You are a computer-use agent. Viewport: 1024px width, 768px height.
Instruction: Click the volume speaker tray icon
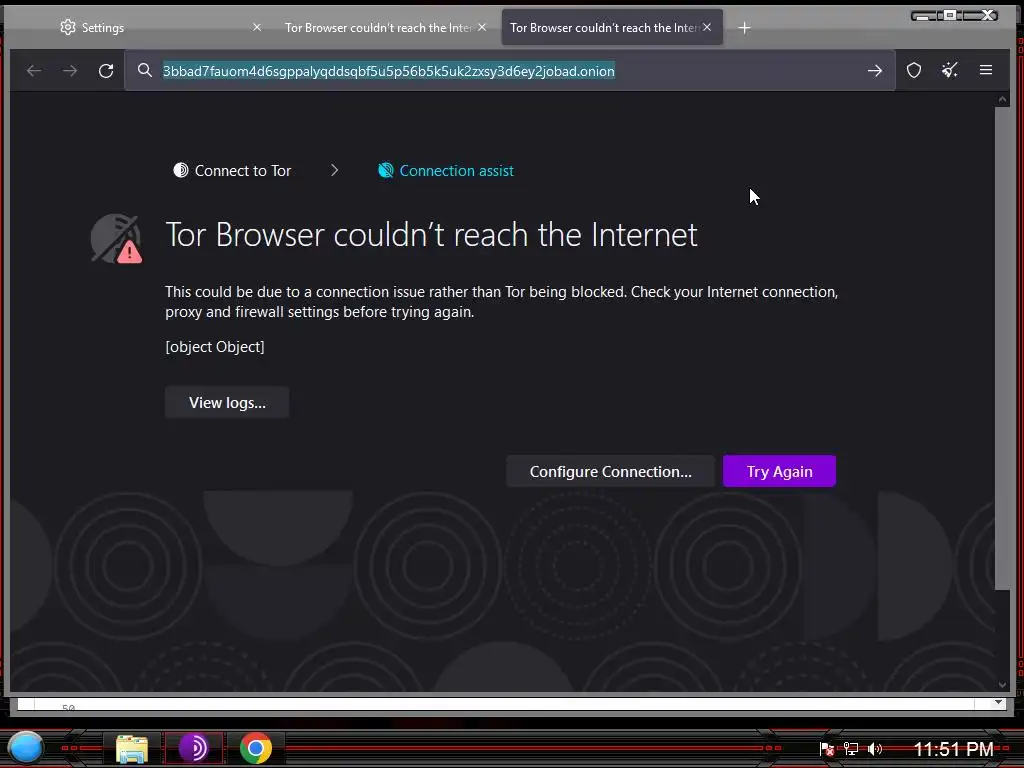(x=875, y=749)
